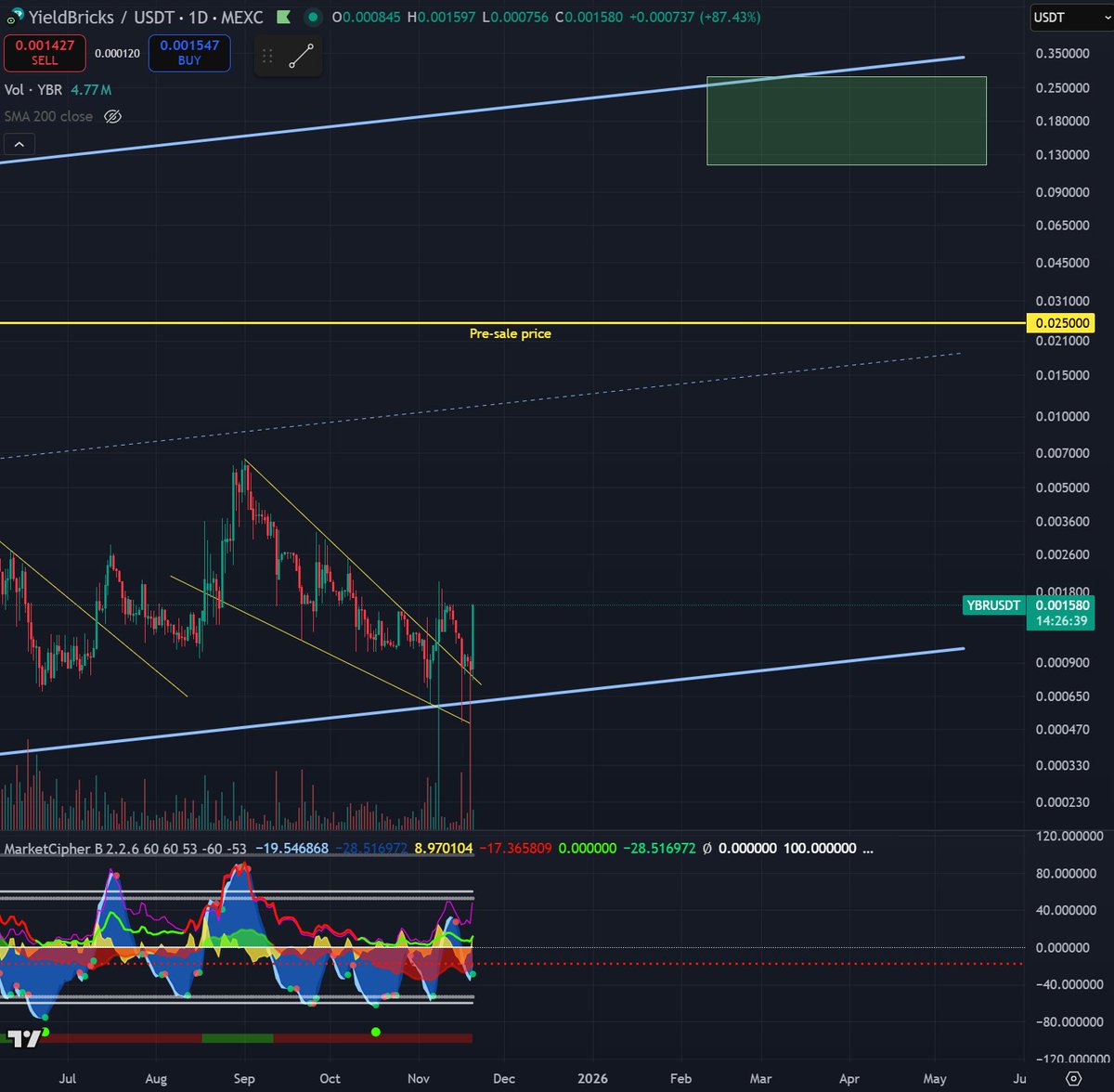
Task: Open symbol search via YieldBricks / USDT title
Action: pos(145,17)
